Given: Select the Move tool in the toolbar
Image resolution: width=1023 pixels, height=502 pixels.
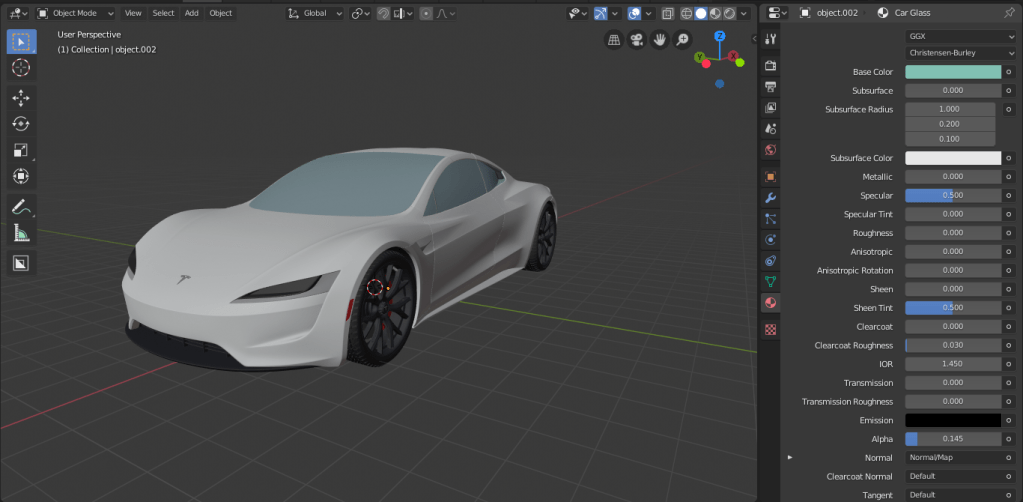Looking at the screenshot, I should tap(21, 98).
